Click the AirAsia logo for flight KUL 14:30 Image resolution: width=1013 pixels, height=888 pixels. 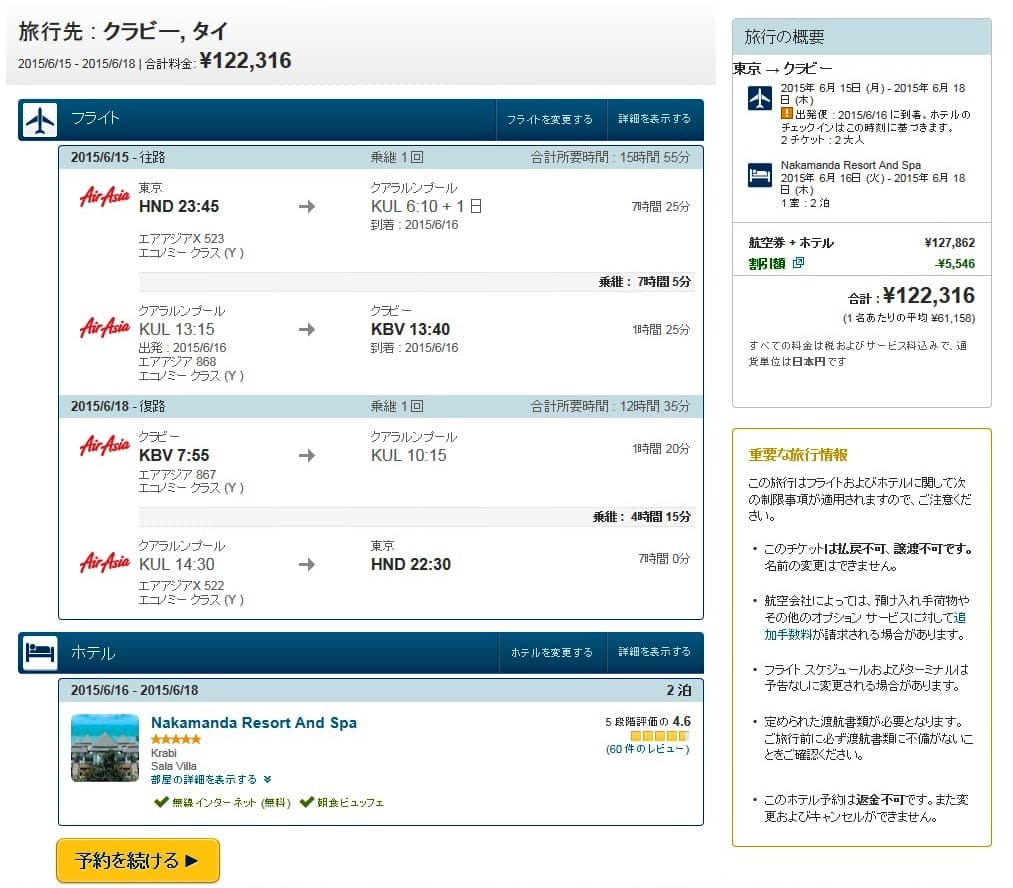[105, 563]
